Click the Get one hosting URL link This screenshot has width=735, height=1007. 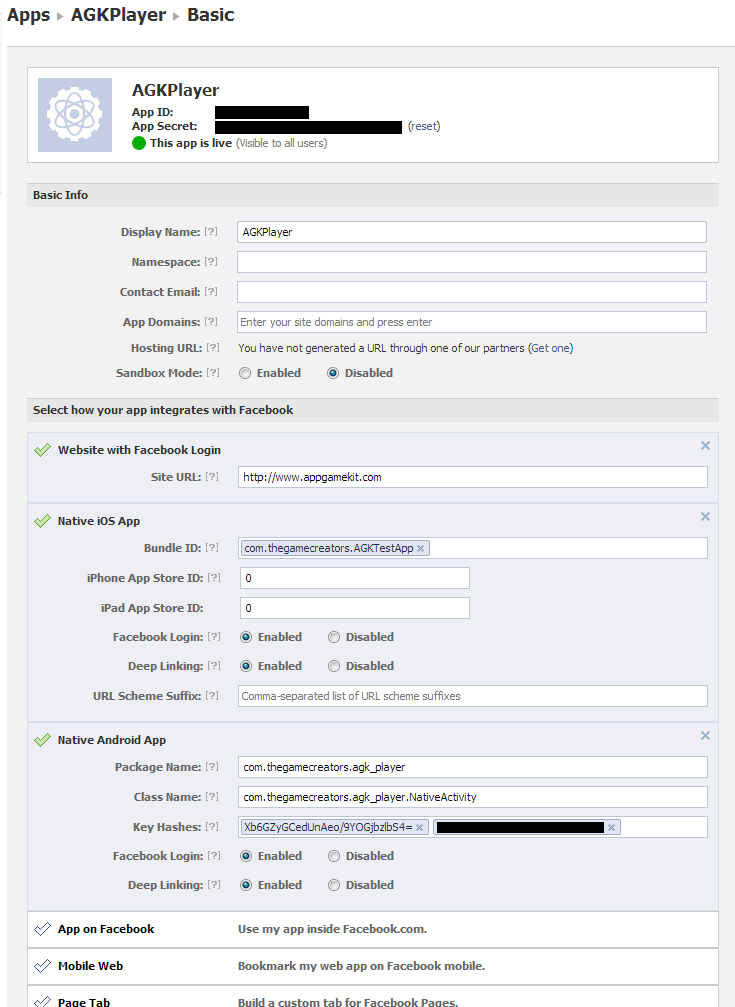(x=551, y=348)
